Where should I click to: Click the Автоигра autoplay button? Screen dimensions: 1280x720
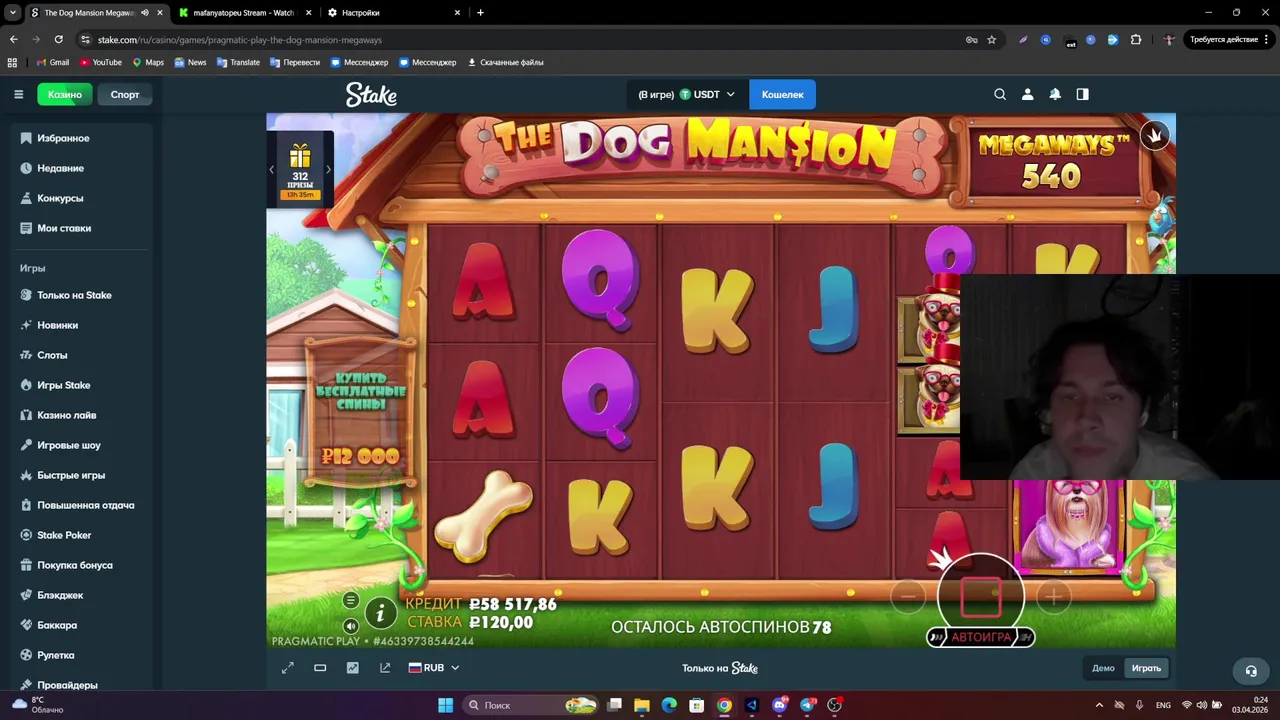[981, 637]
